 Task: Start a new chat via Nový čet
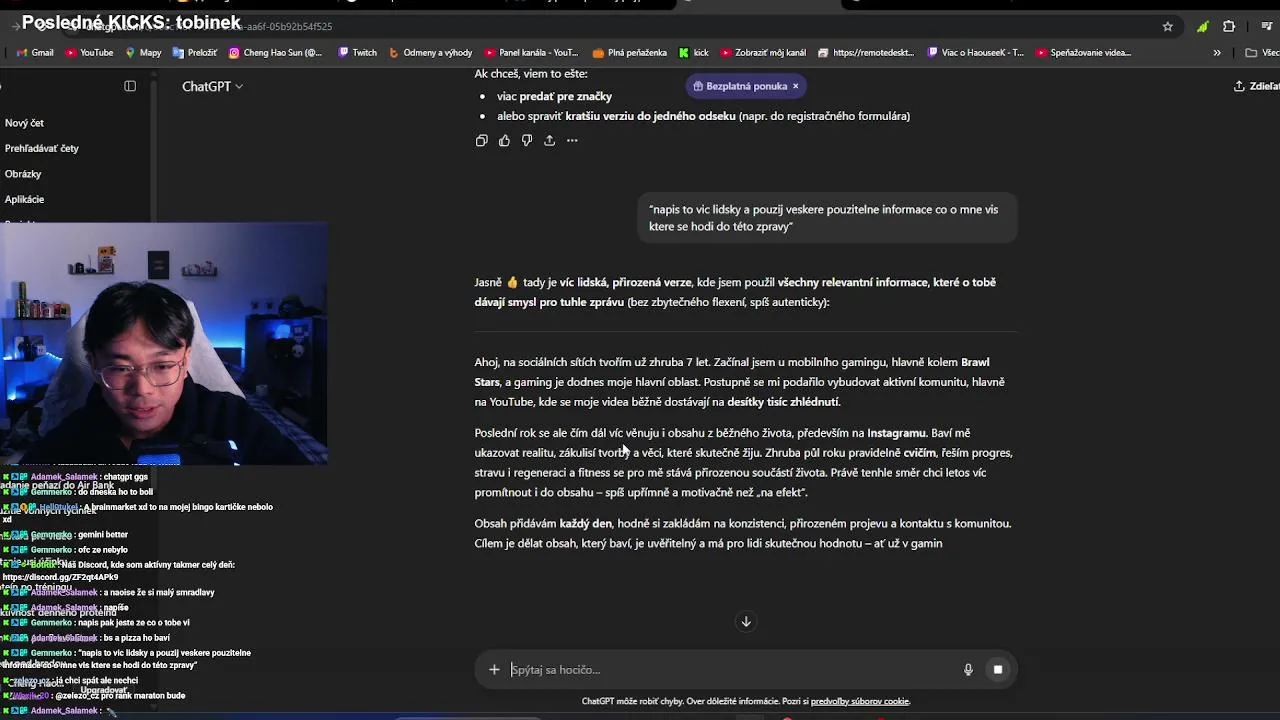click(24, 123)
